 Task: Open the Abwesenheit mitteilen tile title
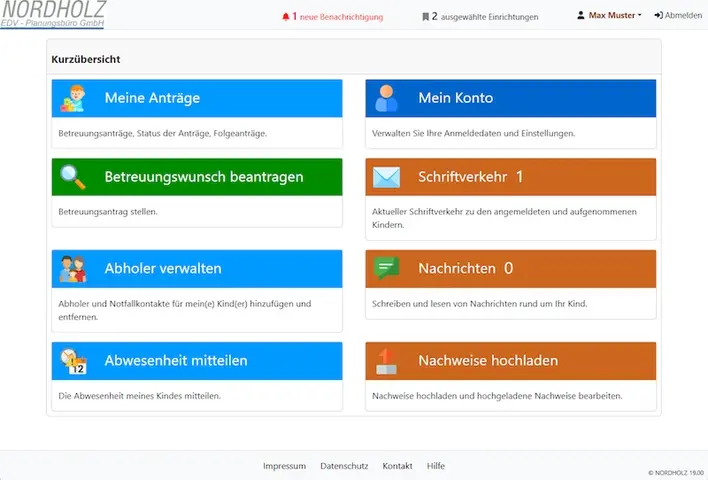point(175,361)
